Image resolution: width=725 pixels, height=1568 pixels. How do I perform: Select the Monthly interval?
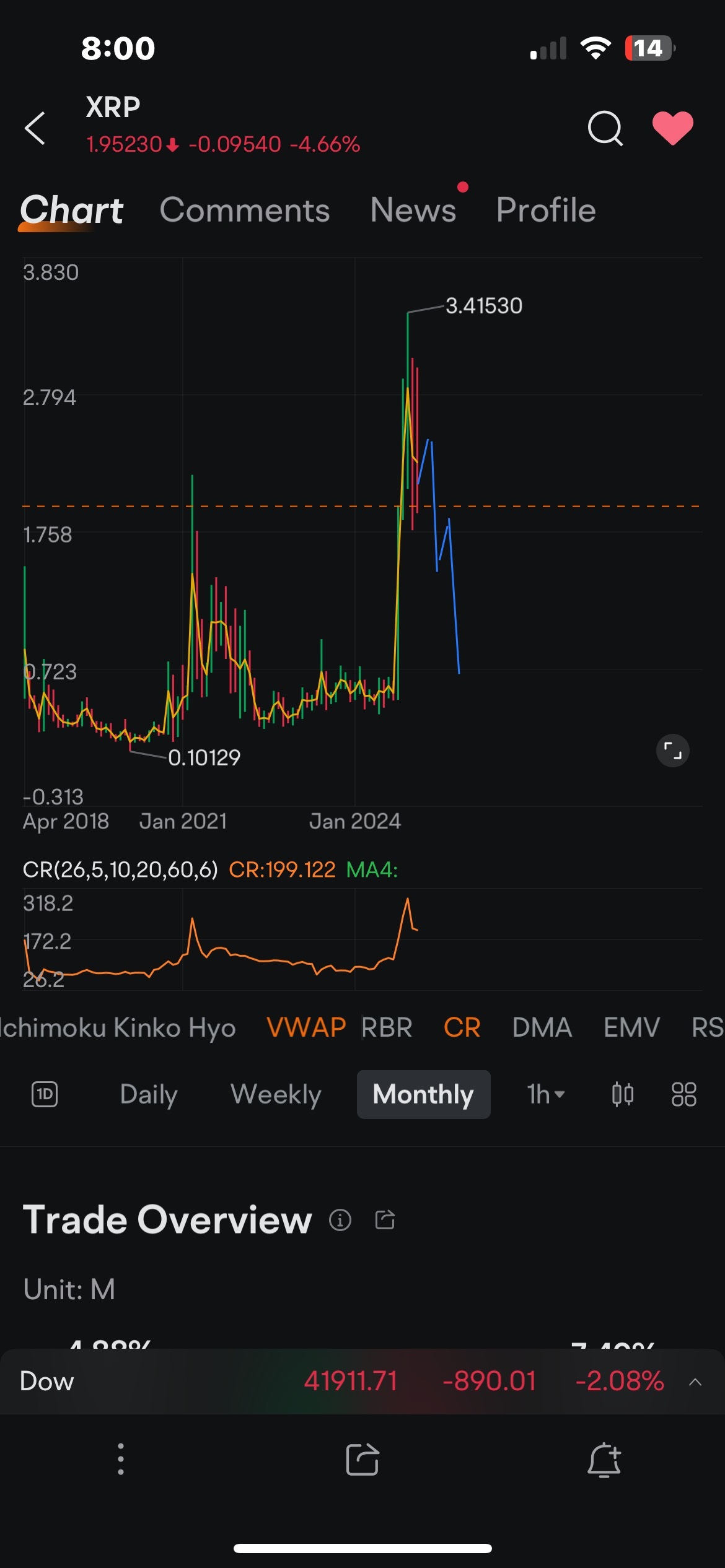coord(423,1094)
